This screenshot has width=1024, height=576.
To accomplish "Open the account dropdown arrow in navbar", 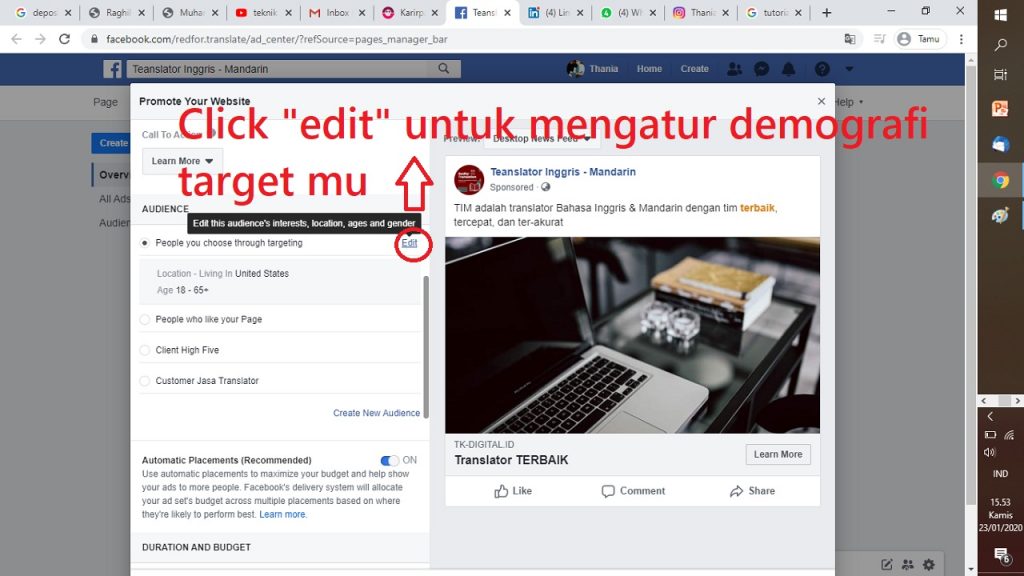I will coord(849,69).
